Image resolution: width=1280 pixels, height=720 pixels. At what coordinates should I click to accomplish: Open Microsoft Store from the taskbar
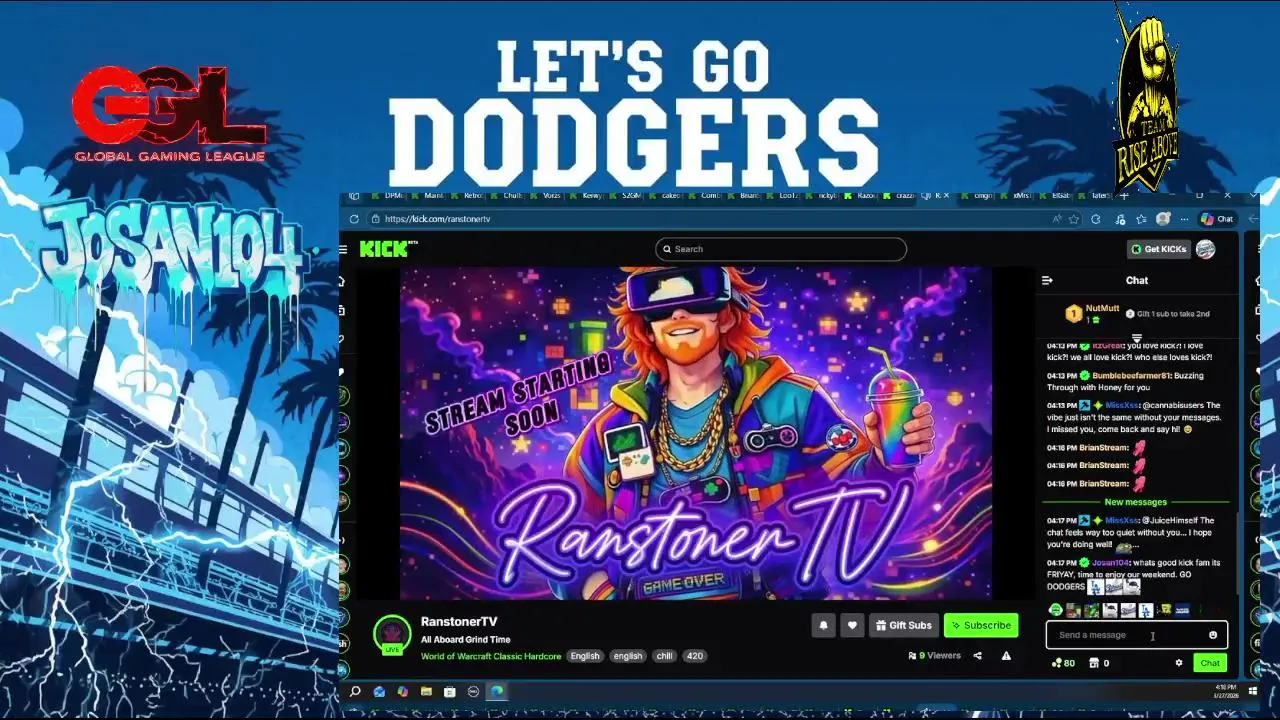coord(450,691)
